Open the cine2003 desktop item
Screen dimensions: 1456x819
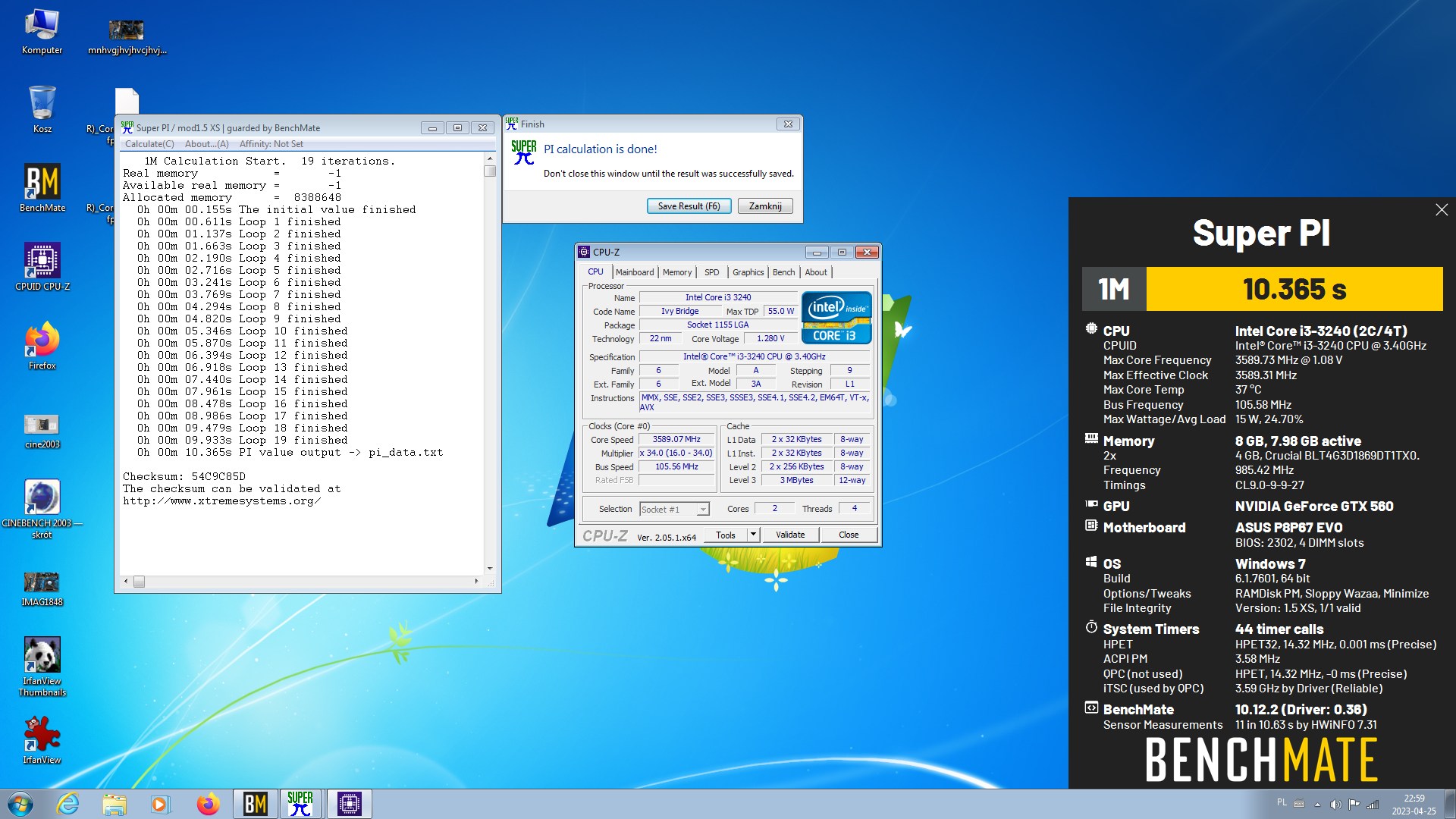pyautogui.click(x=42, y=431)
